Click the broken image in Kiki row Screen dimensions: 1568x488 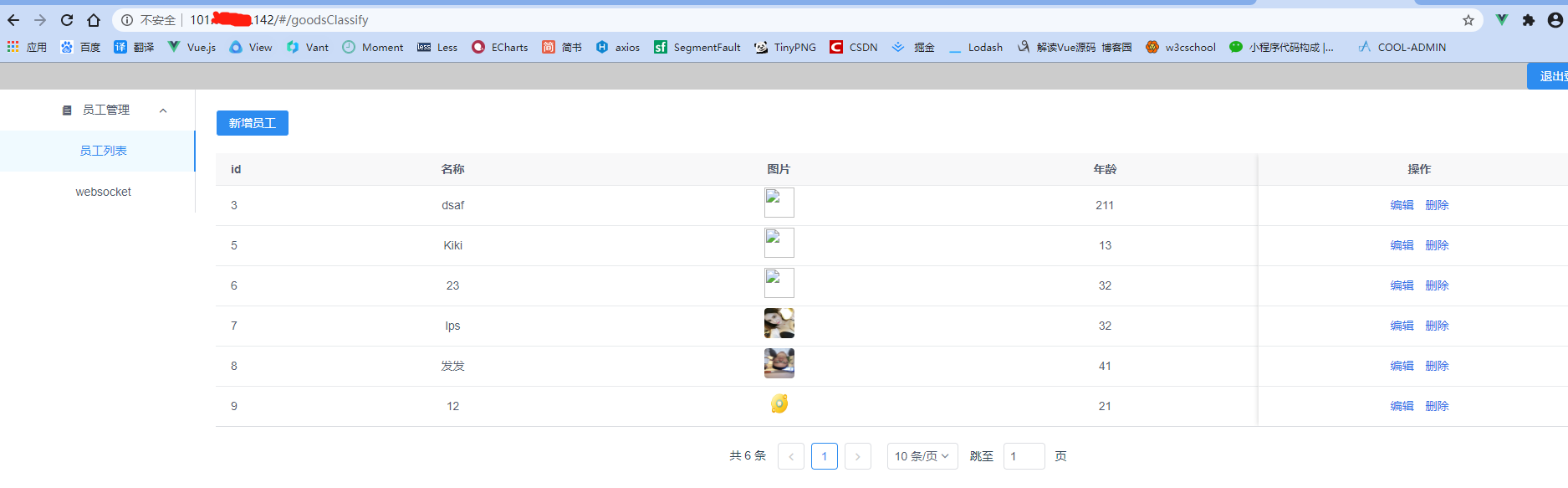(x=779, y=243)
